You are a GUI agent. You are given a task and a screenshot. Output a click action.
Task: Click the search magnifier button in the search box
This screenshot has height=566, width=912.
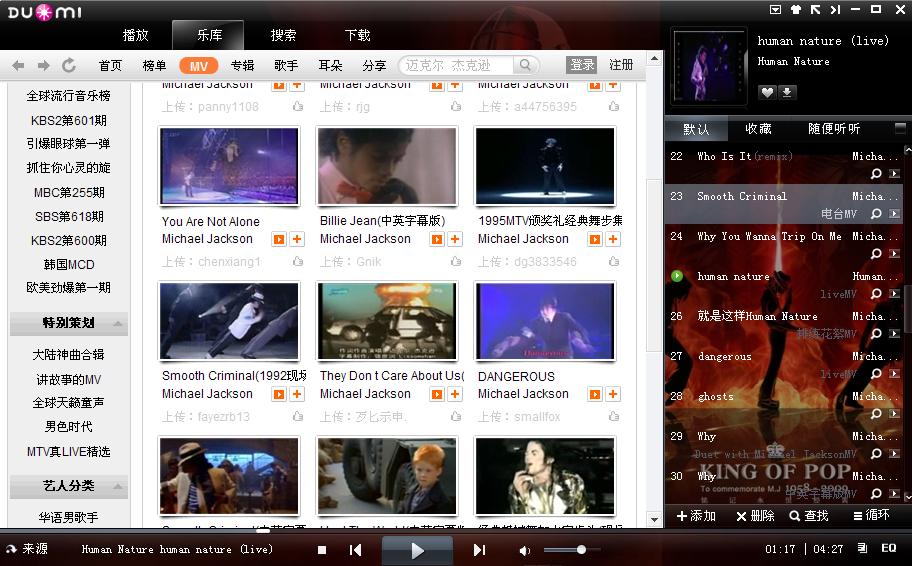(x=525, y=65)
